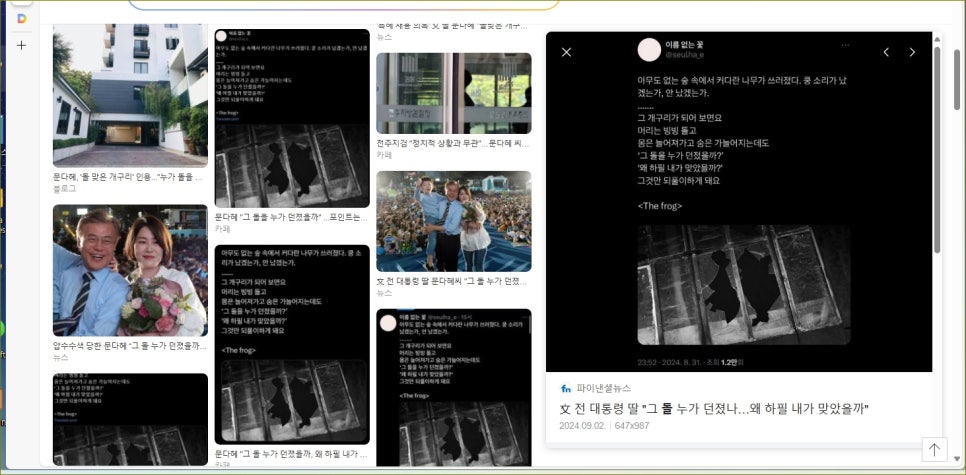Viewport: 966px width, 475px height.
Task: Open the glass door entrance thumbnail
Action: (453, 93)
